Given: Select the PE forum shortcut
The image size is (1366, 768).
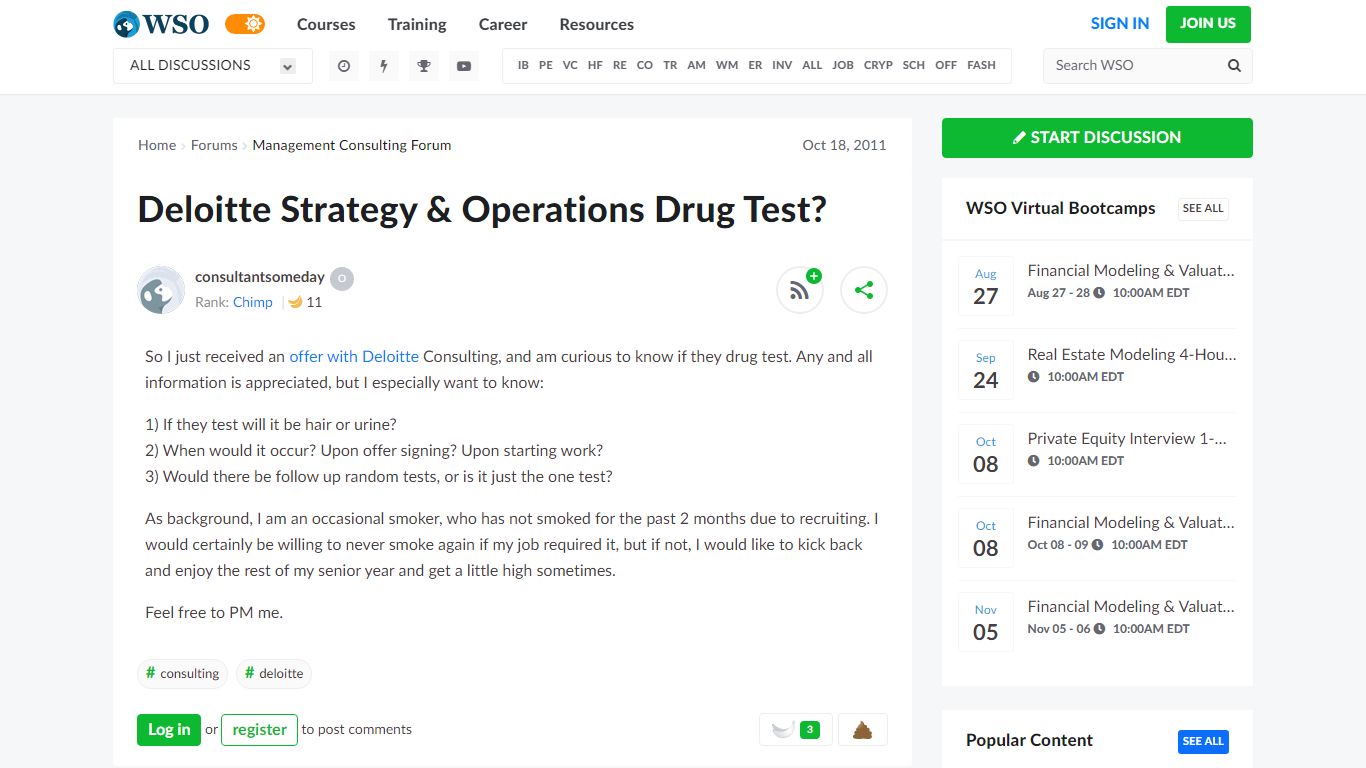Looking at the screenshot, I should click(546, 65).
